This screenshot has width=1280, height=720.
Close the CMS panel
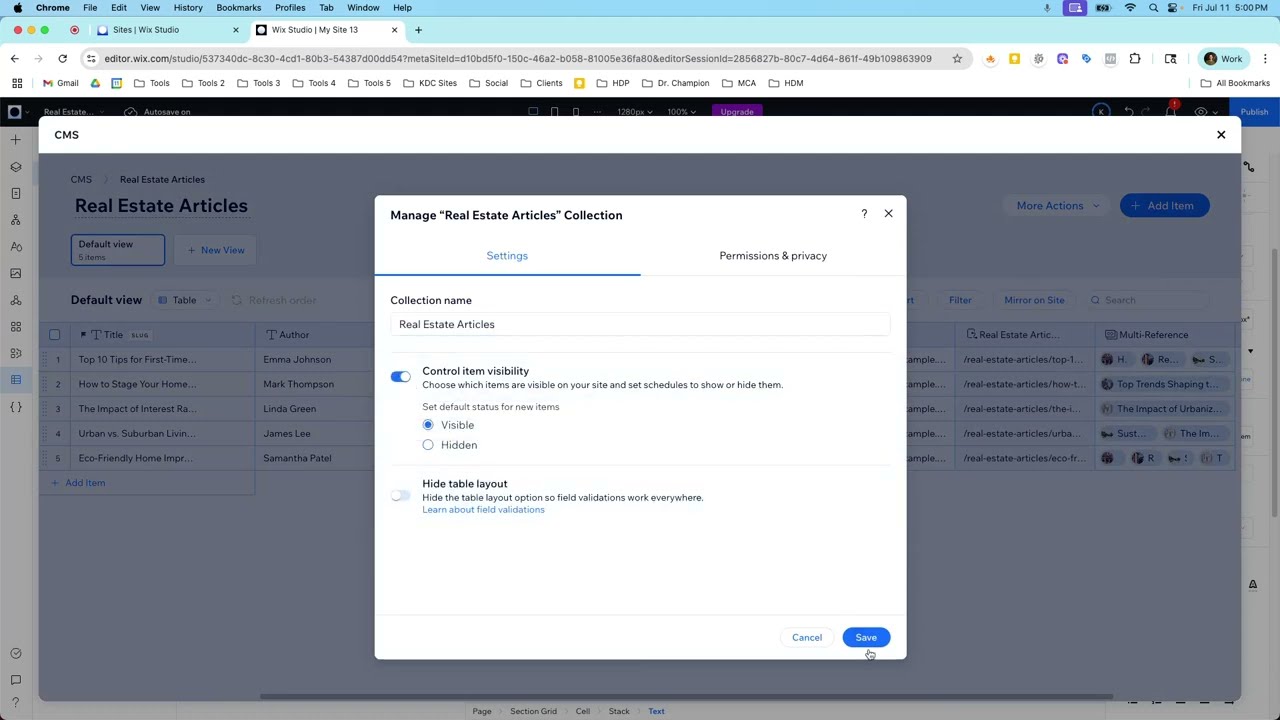(x=1221, y=134)
